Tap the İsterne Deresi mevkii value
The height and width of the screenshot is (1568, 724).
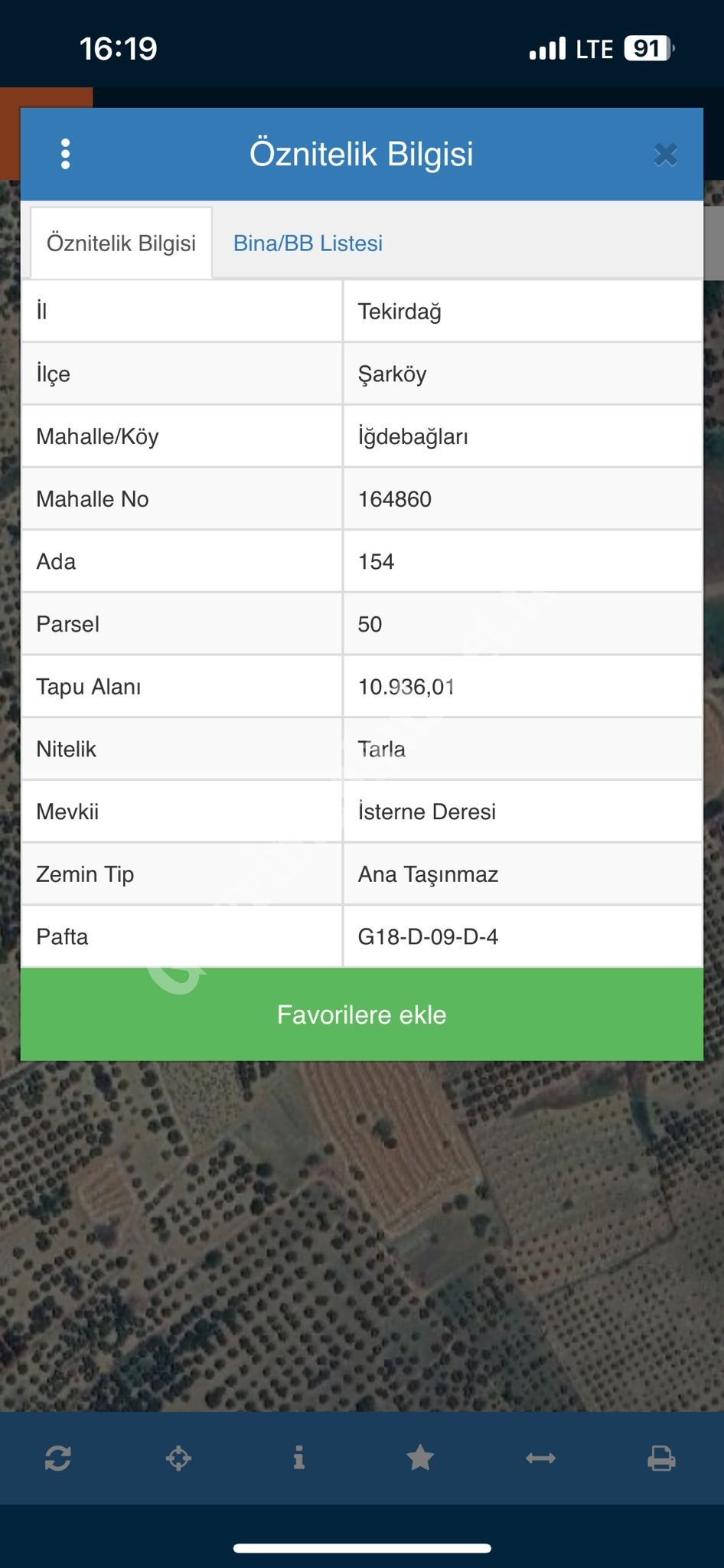pos(427,812)
